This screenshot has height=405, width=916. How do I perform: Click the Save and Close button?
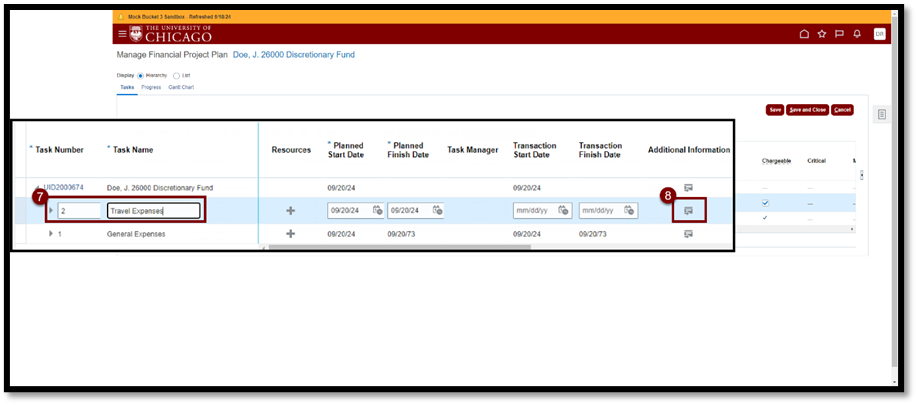[807, 110]
